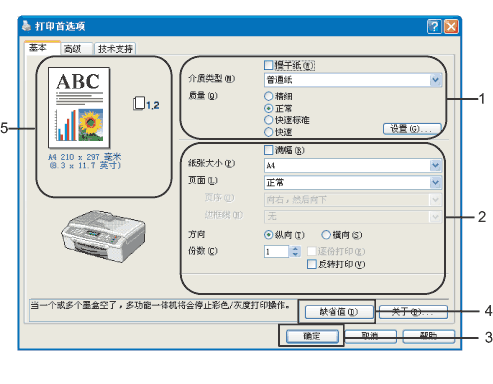Toggle the 反转打印 checkbox

(311, 264)
